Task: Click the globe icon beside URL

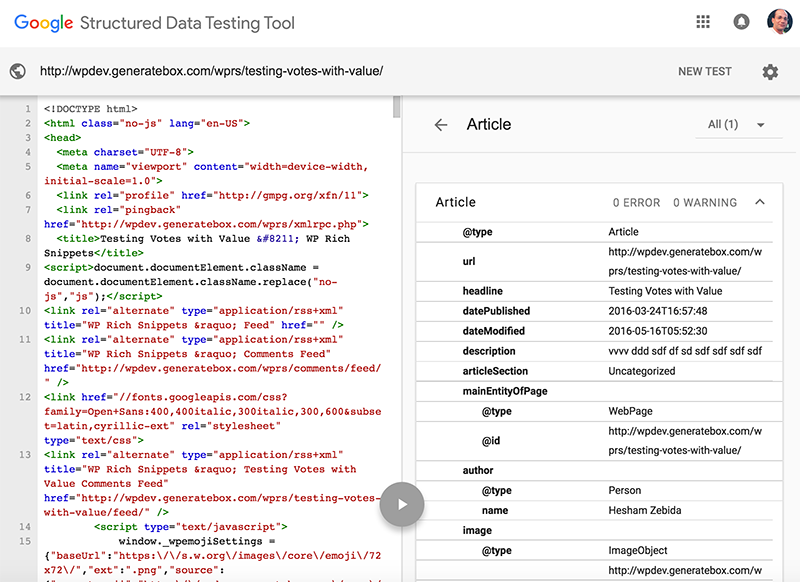Action: point(17,72)
